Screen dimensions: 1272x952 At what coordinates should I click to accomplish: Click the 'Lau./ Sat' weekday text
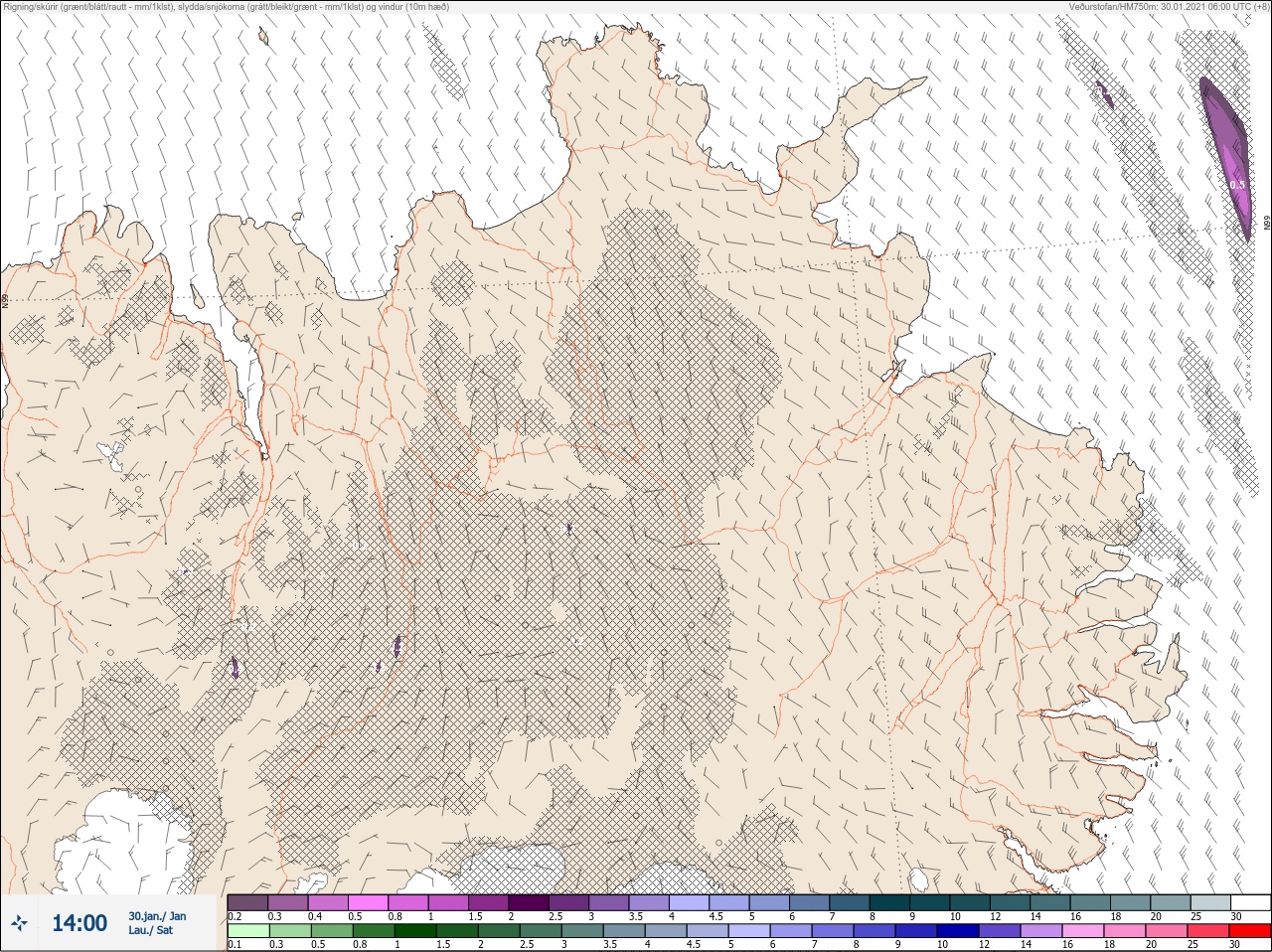pyautogui.click(x=151, y=930)
